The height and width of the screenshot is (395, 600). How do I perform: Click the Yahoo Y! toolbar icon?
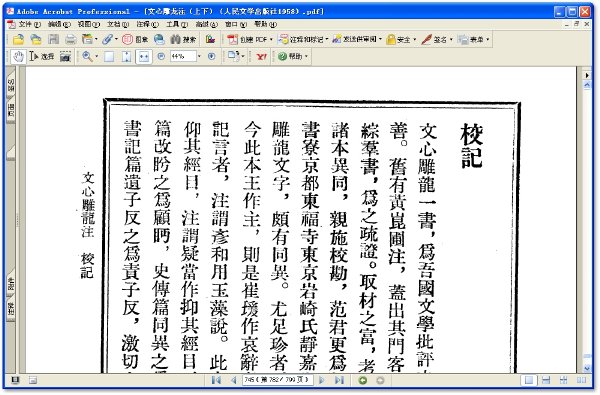click(261, 57)
